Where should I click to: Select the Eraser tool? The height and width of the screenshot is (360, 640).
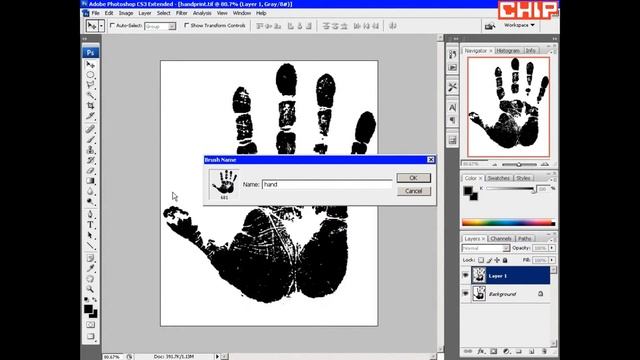click(90, 170)
